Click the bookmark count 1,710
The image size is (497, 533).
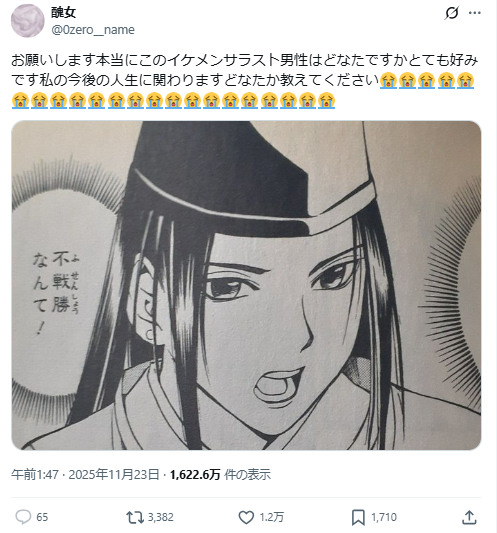[x=384, y=517]
